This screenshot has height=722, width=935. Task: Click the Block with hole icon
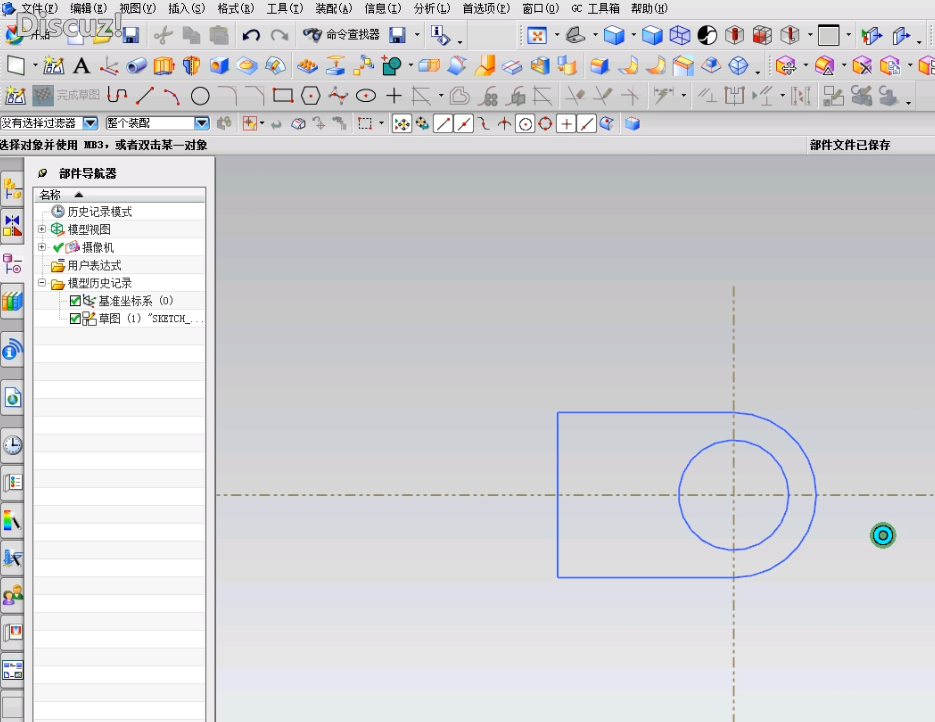pos(219,66)
